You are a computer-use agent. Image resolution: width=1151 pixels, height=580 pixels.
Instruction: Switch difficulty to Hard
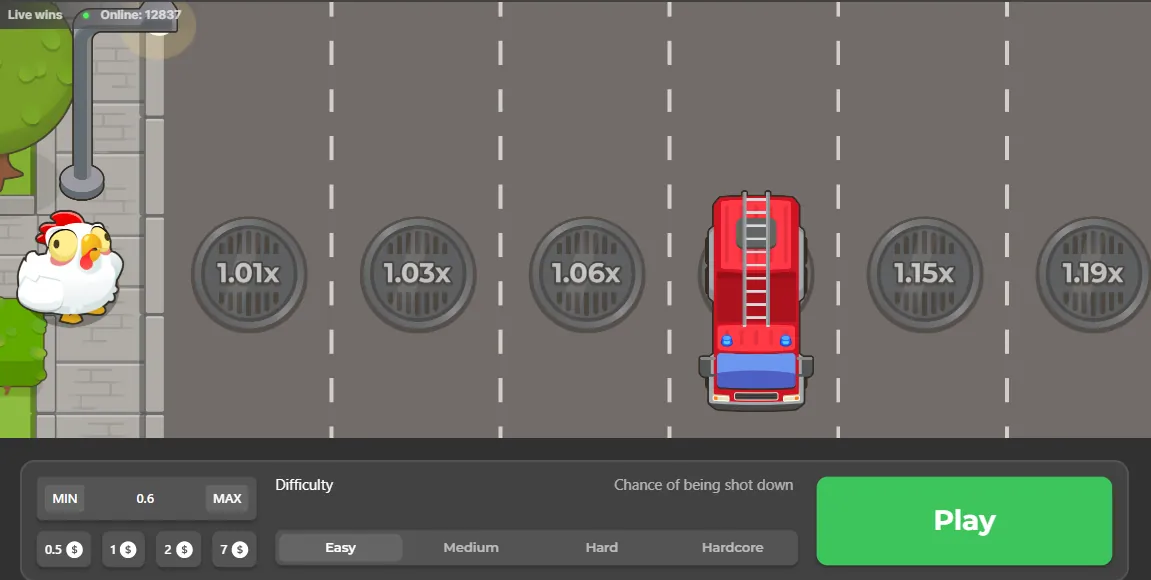(x=602, y=548)
